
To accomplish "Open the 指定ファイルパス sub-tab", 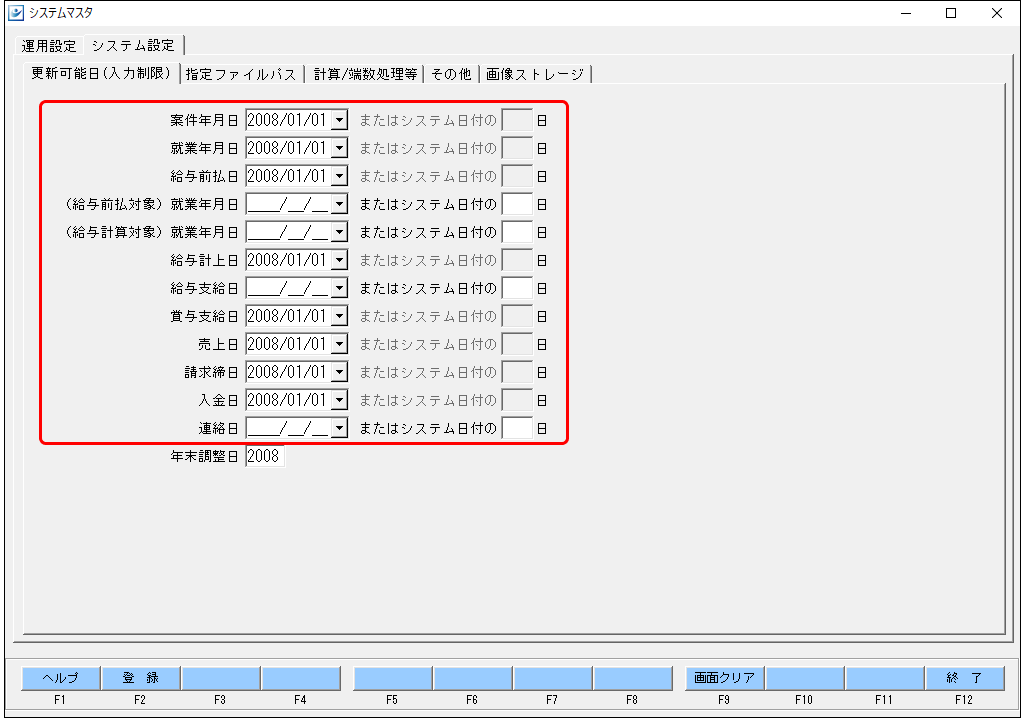I will click(x=241, y=74).
